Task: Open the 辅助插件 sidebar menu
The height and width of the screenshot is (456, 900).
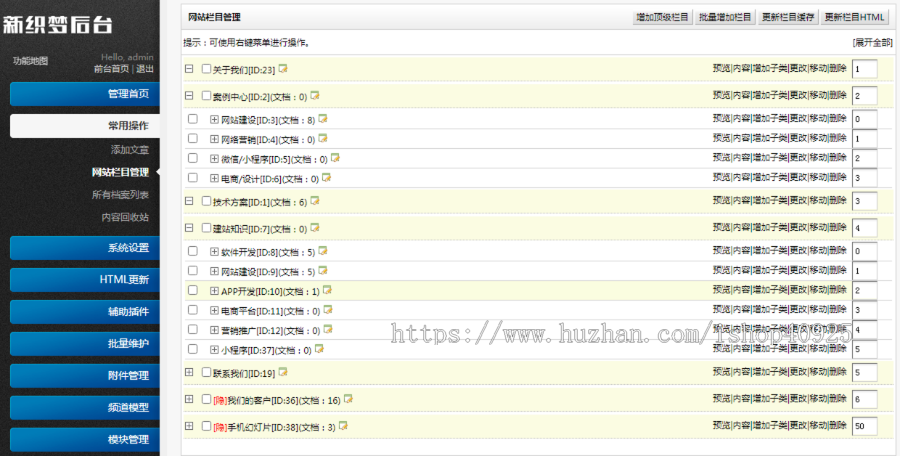Action: point(85,312)
